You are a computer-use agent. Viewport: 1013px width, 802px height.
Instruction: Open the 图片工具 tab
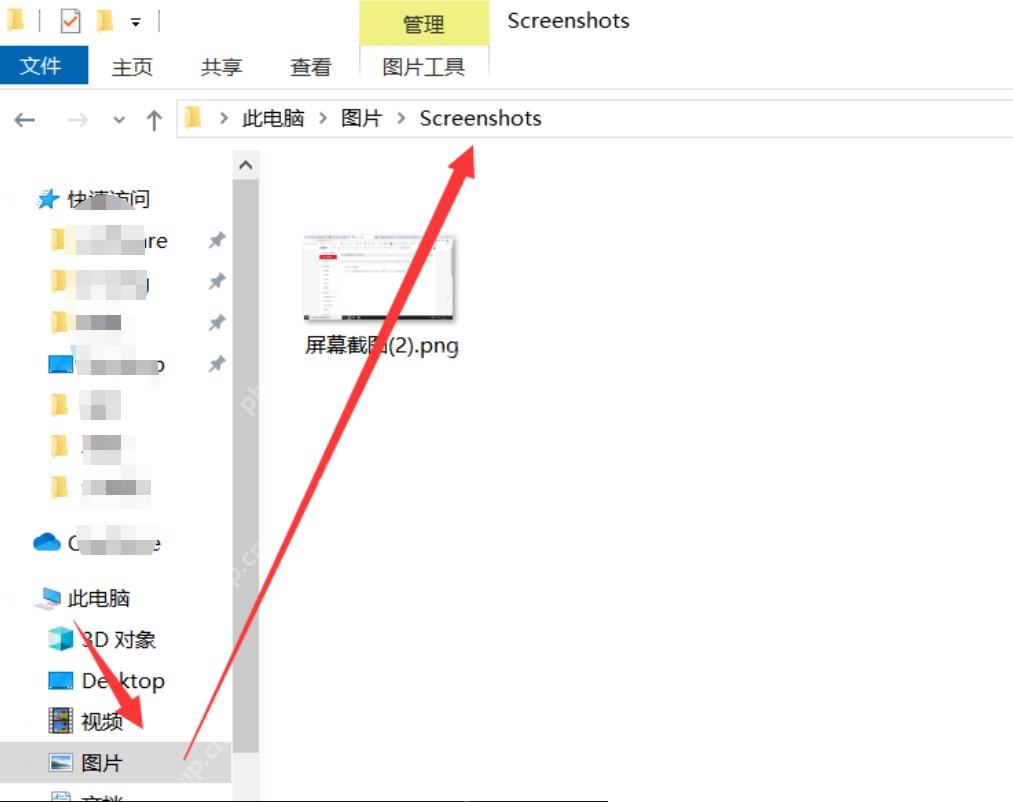point(424,67)
